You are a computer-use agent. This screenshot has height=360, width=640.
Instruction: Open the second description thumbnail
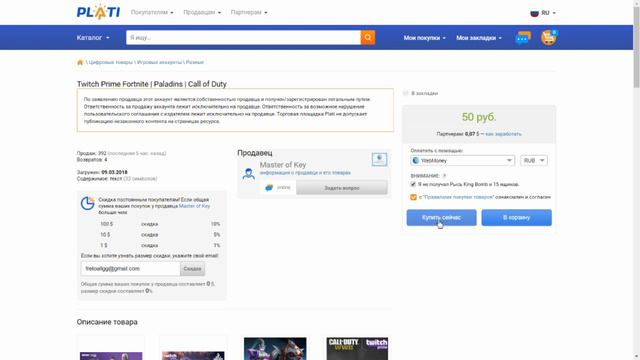pyautogui.click(x=193, y=356)
